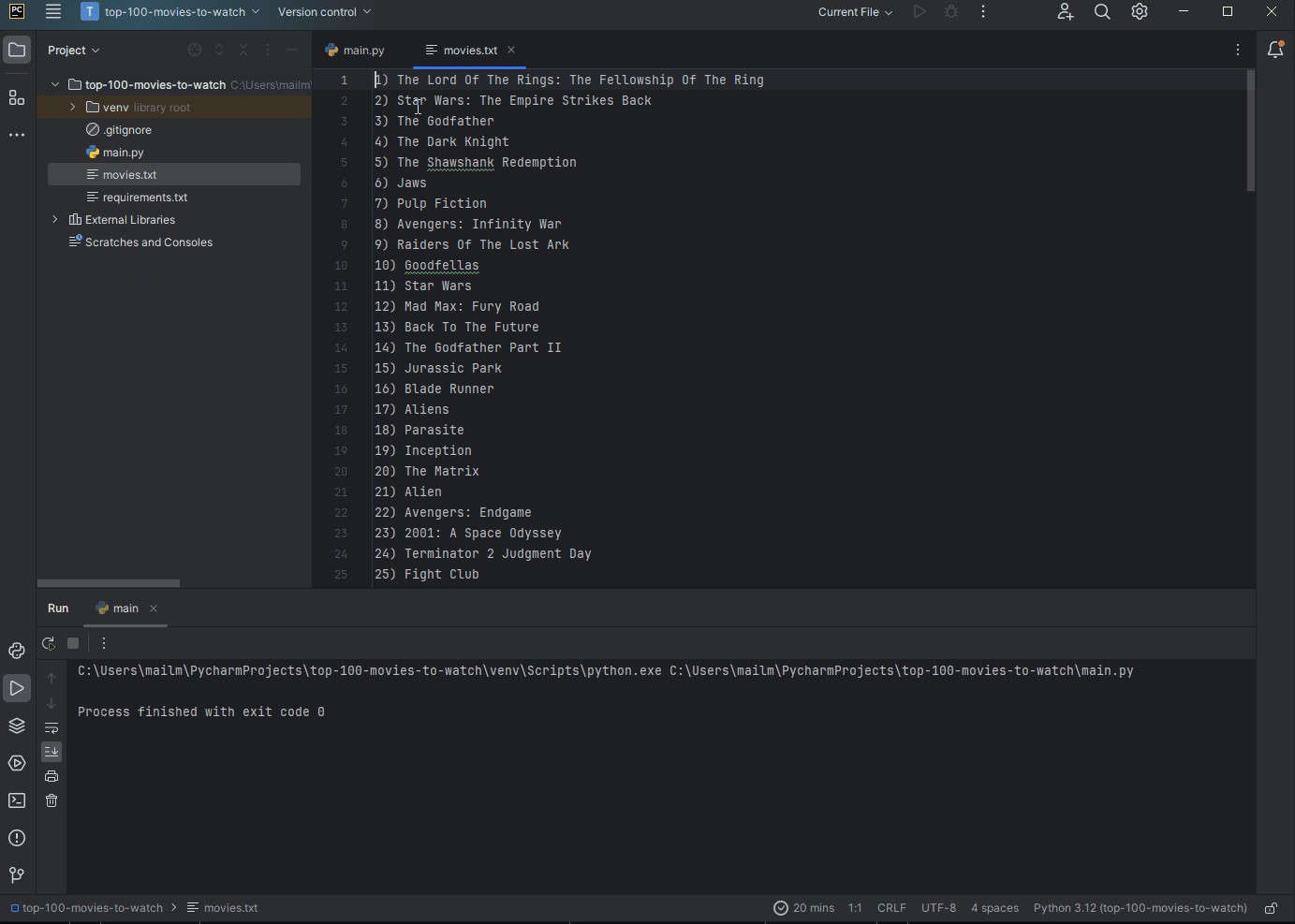Open Python Packages tool window

point(17,726)
